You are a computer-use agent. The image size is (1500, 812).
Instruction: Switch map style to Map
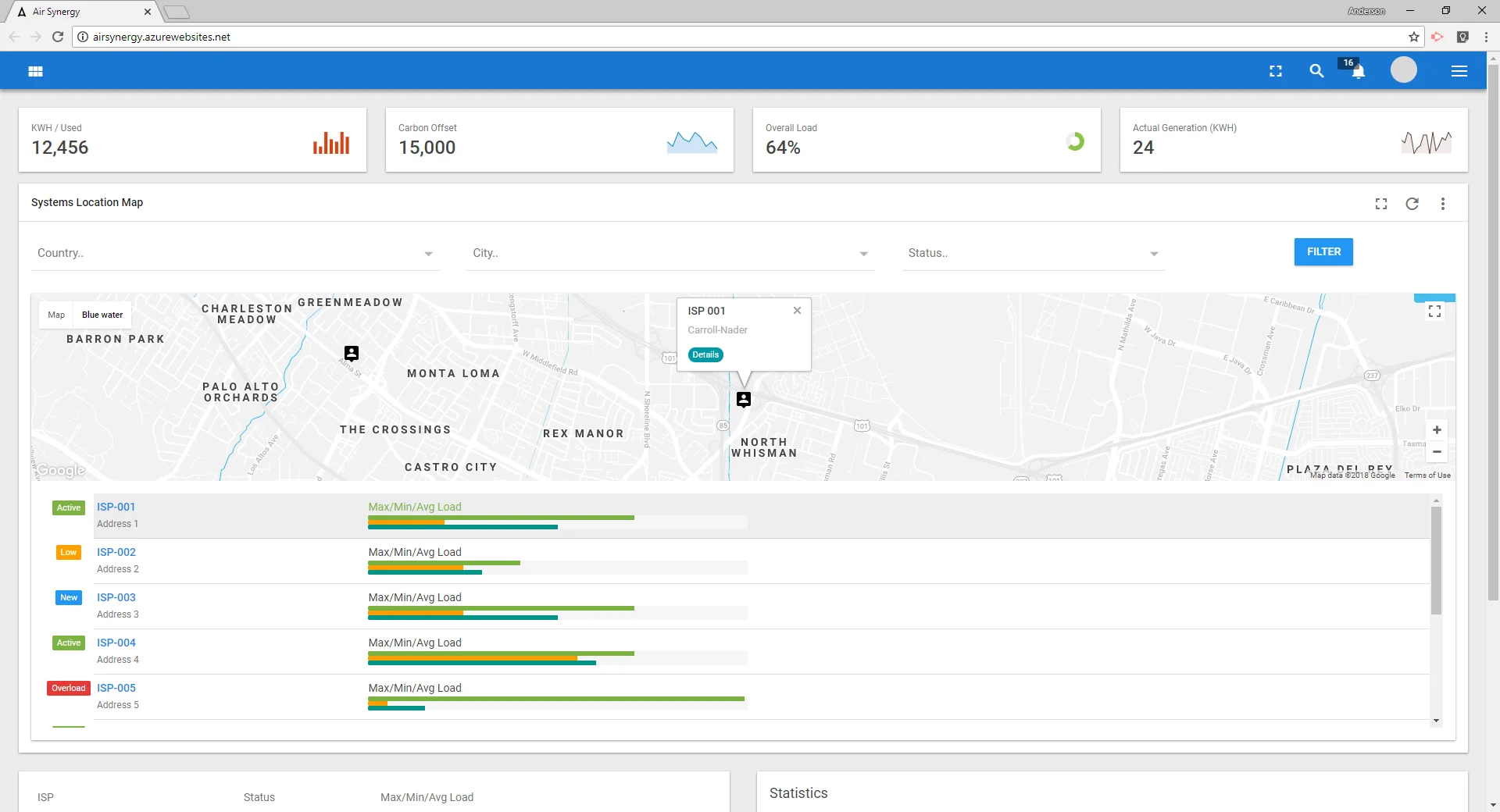point(56,315)
